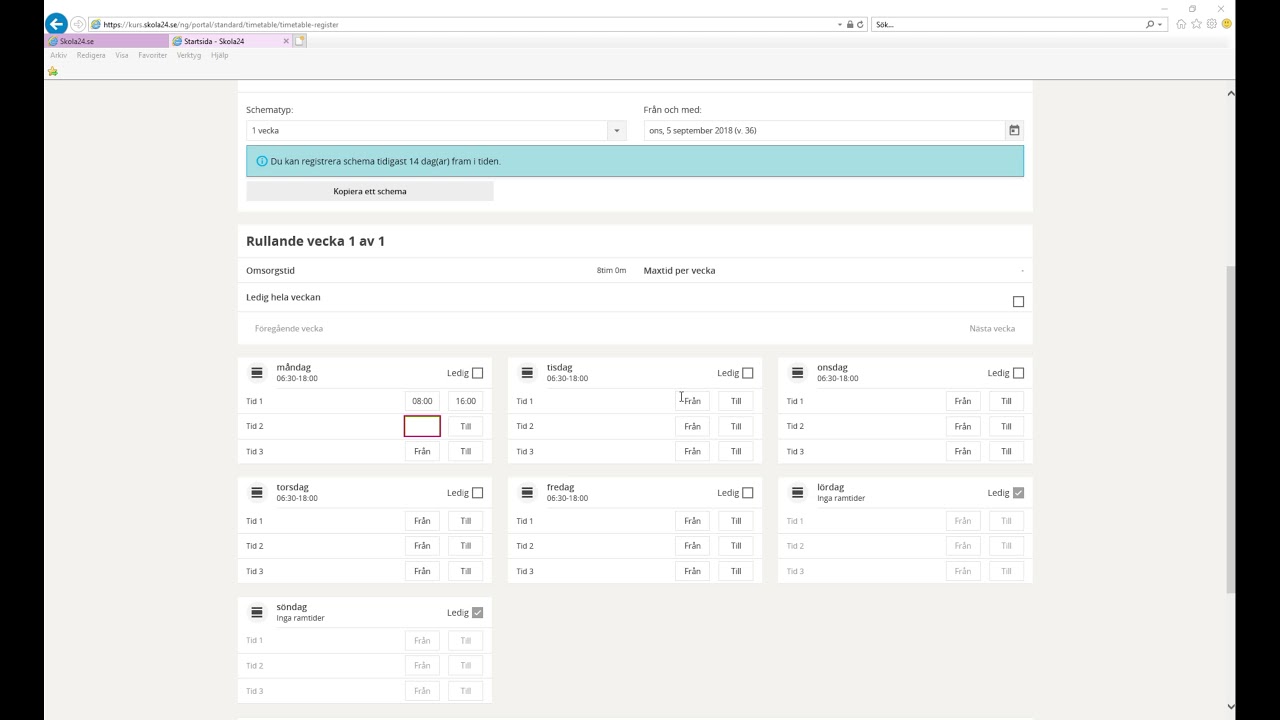Screen dimensions: 1280x720
Task: Open the Verktyg menu
Action: pyautogui.click(x=189, y=55)
